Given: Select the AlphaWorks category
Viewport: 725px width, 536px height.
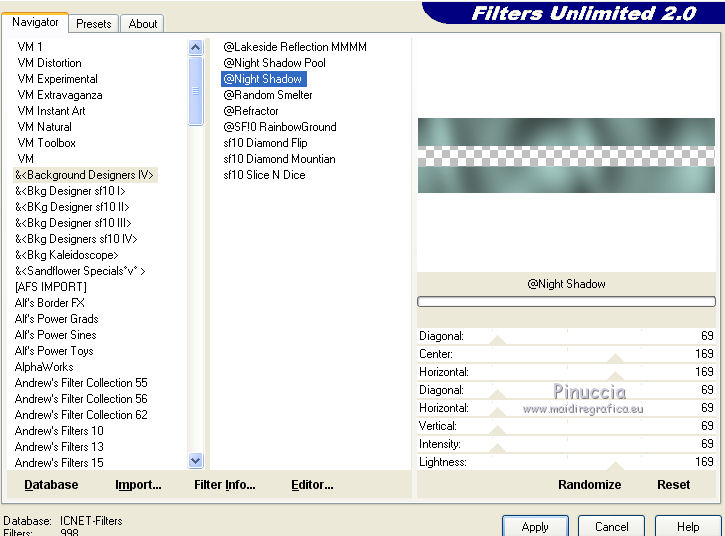Looking at the screenshot, I should 44,367.
